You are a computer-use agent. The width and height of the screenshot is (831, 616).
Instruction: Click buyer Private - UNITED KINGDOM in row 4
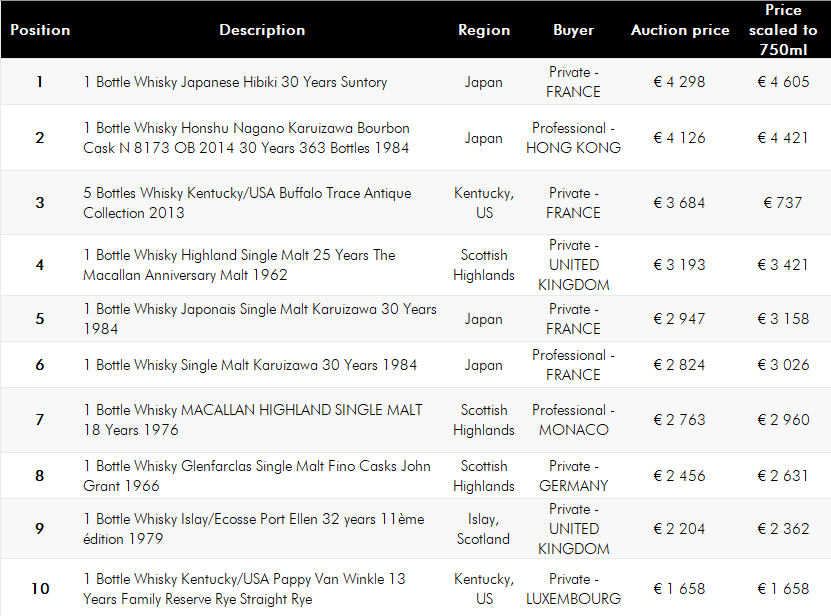click(x=573, y=265)
